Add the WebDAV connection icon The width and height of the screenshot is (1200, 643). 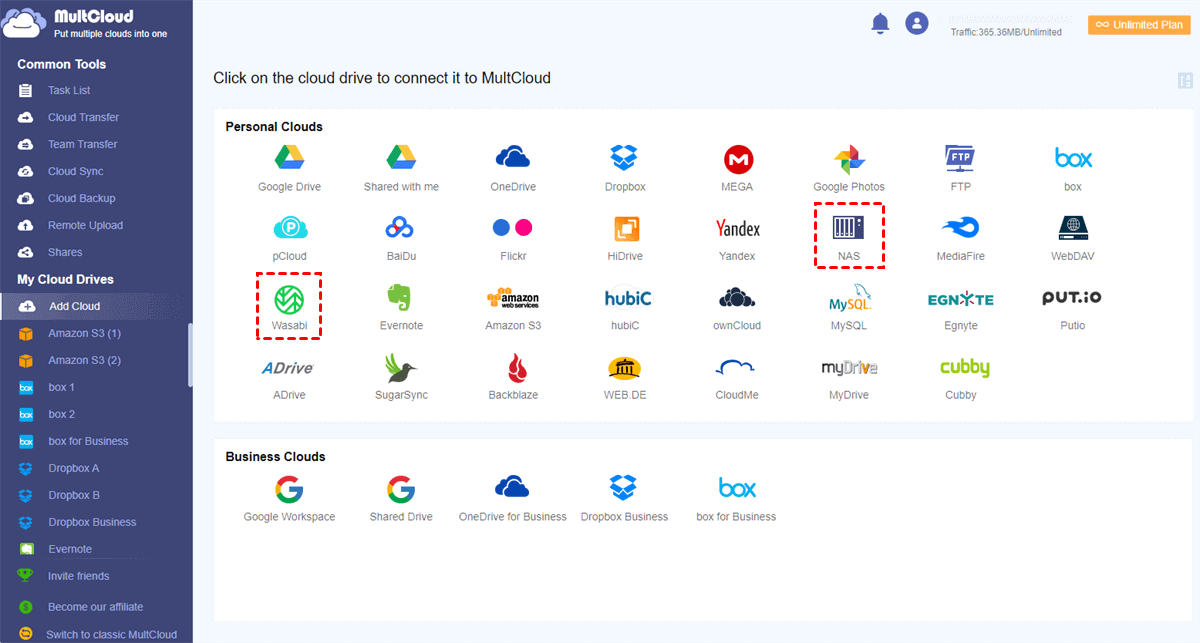pyautogui.click(x=1073, y=228)
